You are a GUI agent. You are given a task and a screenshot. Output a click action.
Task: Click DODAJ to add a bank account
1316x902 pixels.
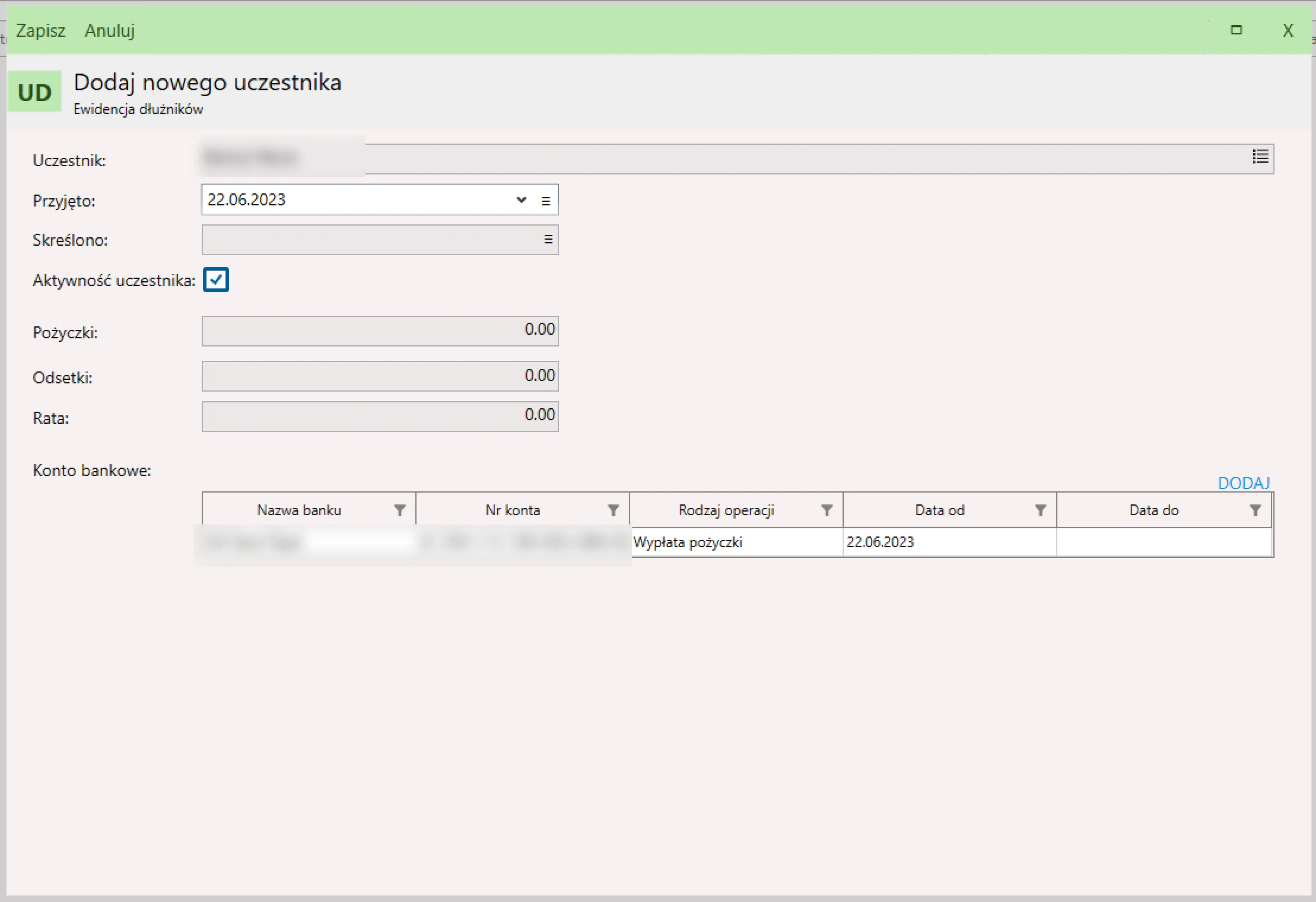coord(1243,483)
